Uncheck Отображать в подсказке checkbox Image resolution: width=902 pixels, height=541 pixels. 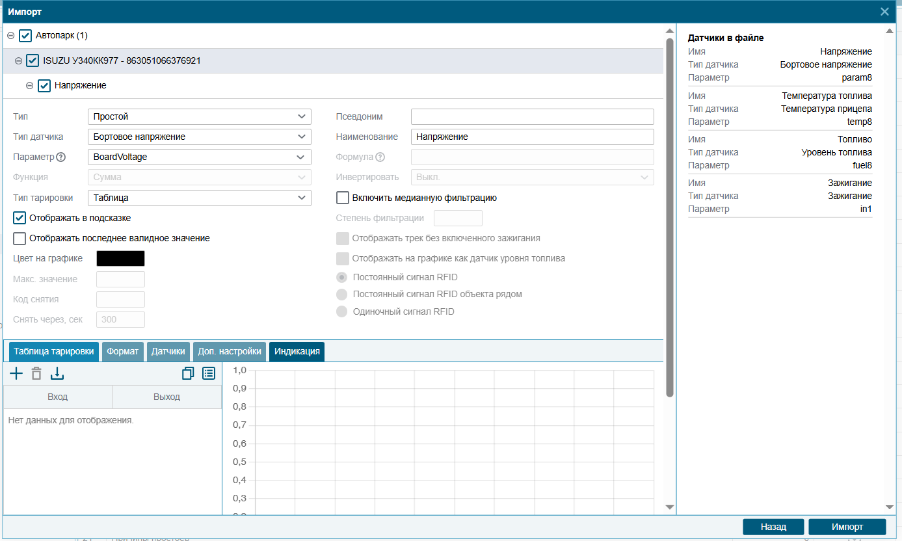pyautogui.click(x=20, y=217)
